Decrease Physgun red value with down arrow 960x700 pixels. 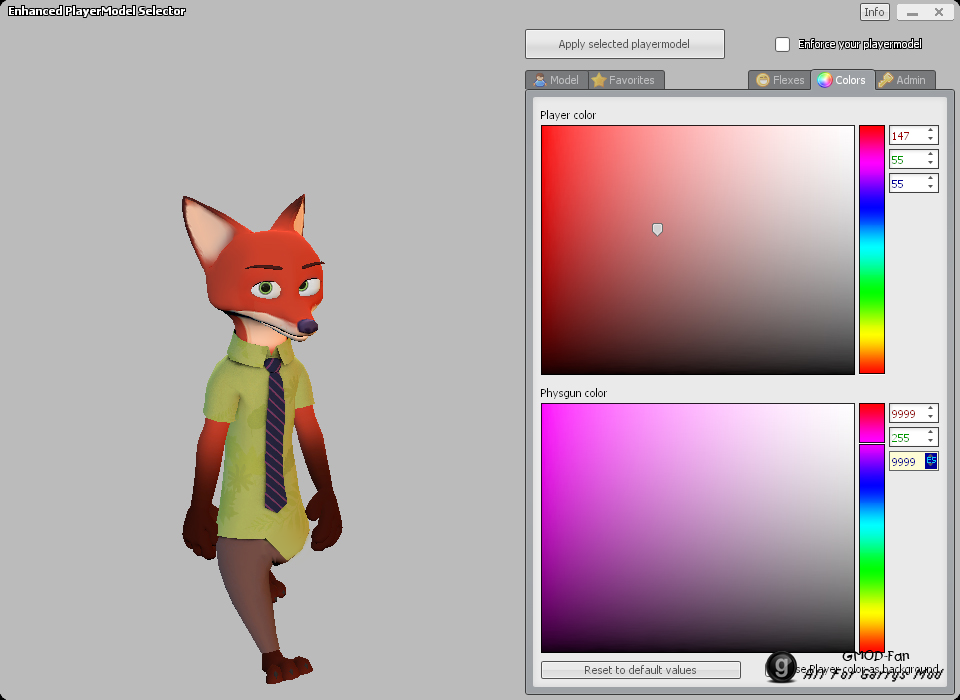coord(931,417)
